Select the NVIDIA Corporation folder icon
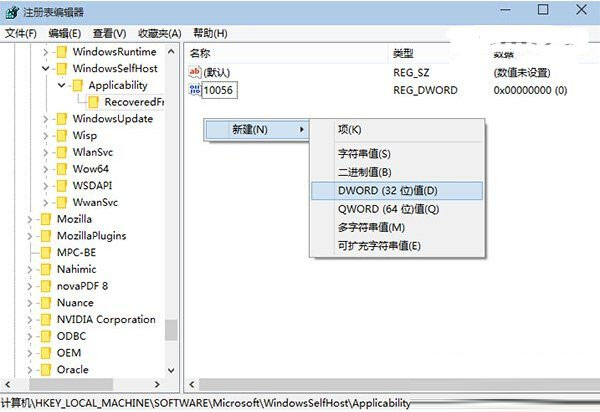600x412 pixels. [x=44, y=320]
